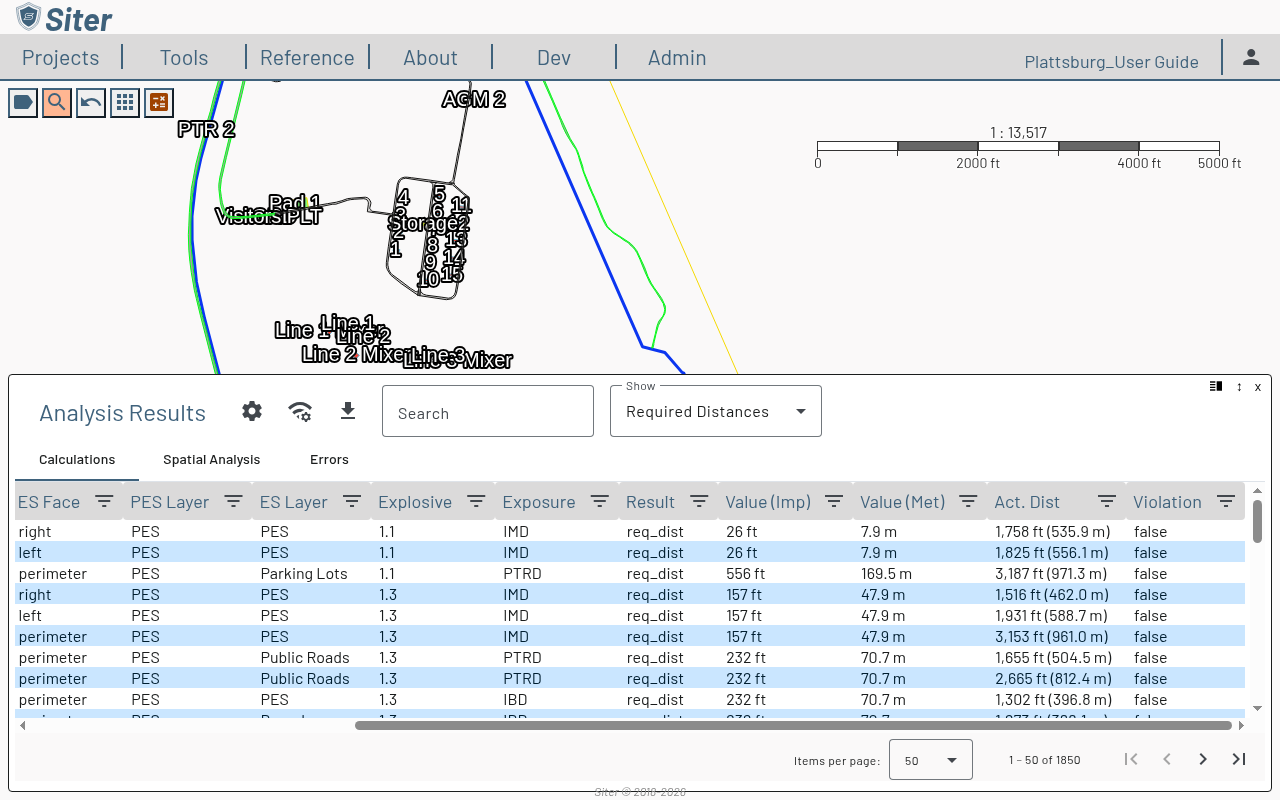
Task: Filter the Result column
Action: (699, 501)
